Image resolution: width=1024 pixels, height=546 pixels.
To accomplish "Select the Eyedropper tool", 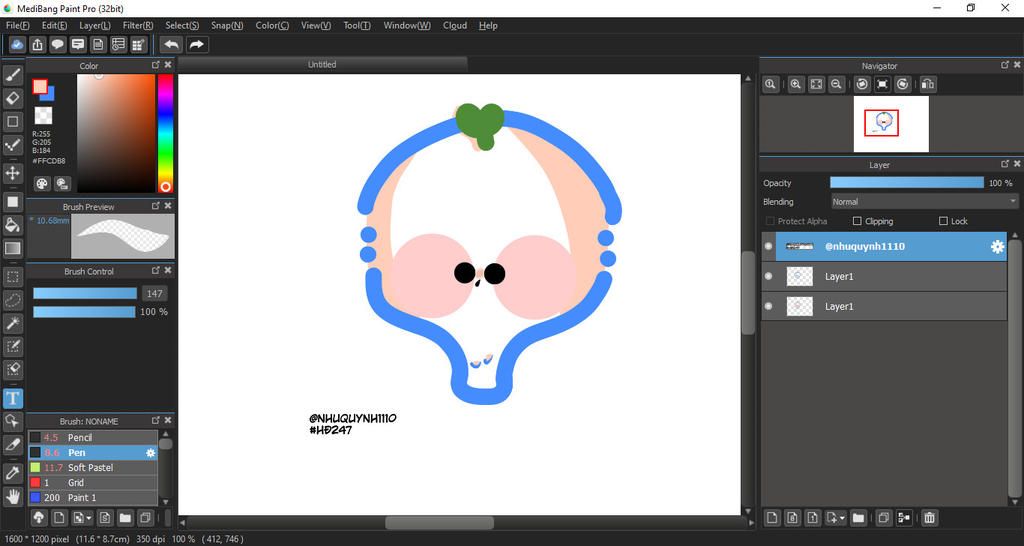I will 12,473.
